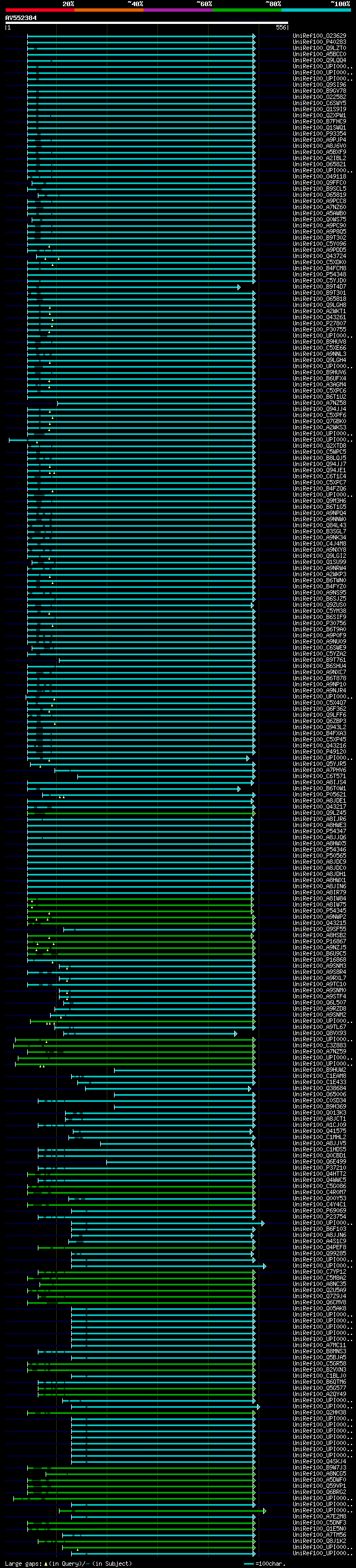The height and width of the screenshot is (1568, 356).
Task: Select hit label UniRef100_P54348
Action: coord(319,275)
